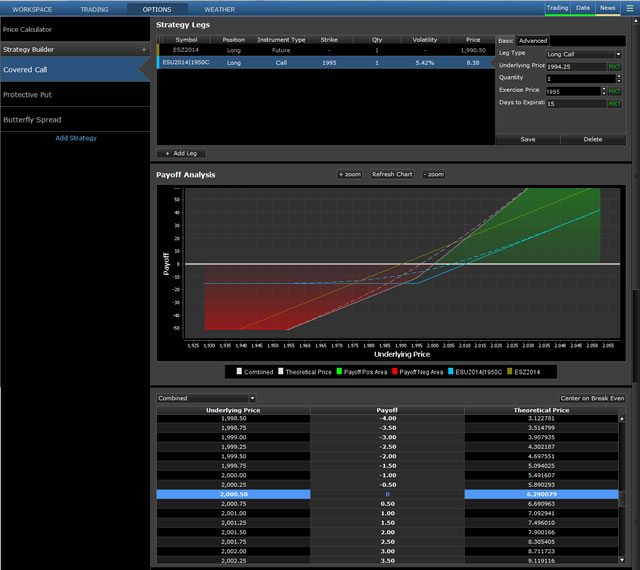The width and height of the screenshot is (640, 570).
Task: Click MKT button next to Days to Expiration
Action: pos(614,104)
